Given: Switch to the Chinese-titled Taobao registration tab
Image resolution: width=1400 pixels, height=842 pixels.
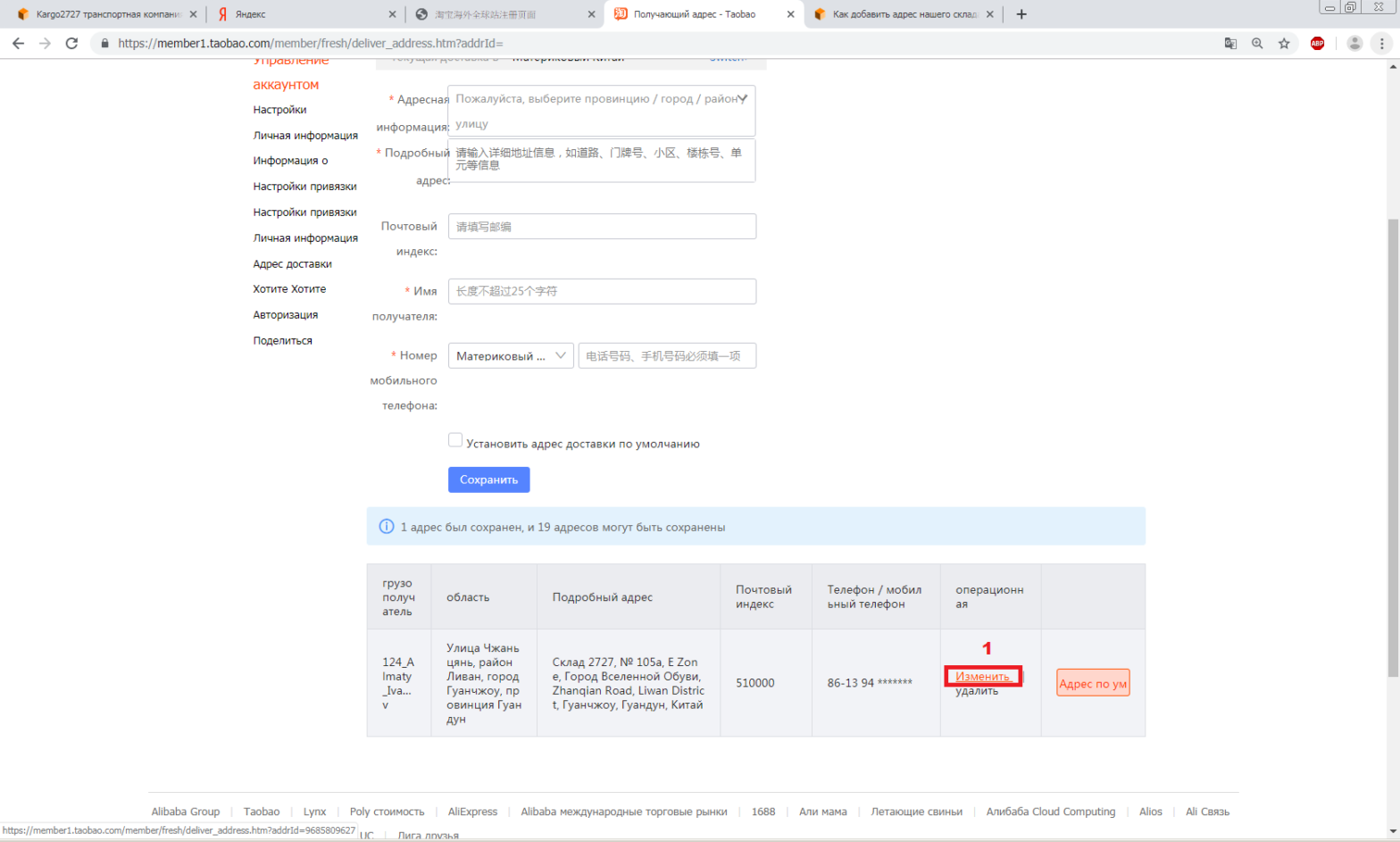Looking at the screenshot, I should (x=504, y=14).
